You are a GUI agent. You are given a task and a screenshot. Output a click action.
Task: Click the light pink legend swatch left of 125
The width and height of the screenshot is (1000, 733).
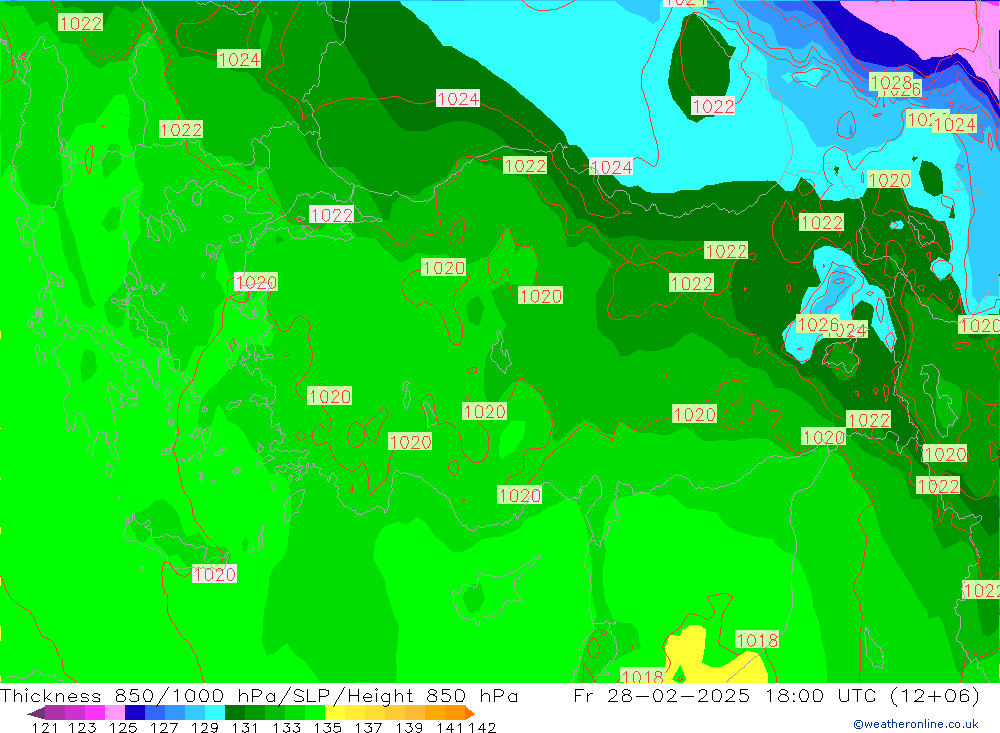[115, 713]
